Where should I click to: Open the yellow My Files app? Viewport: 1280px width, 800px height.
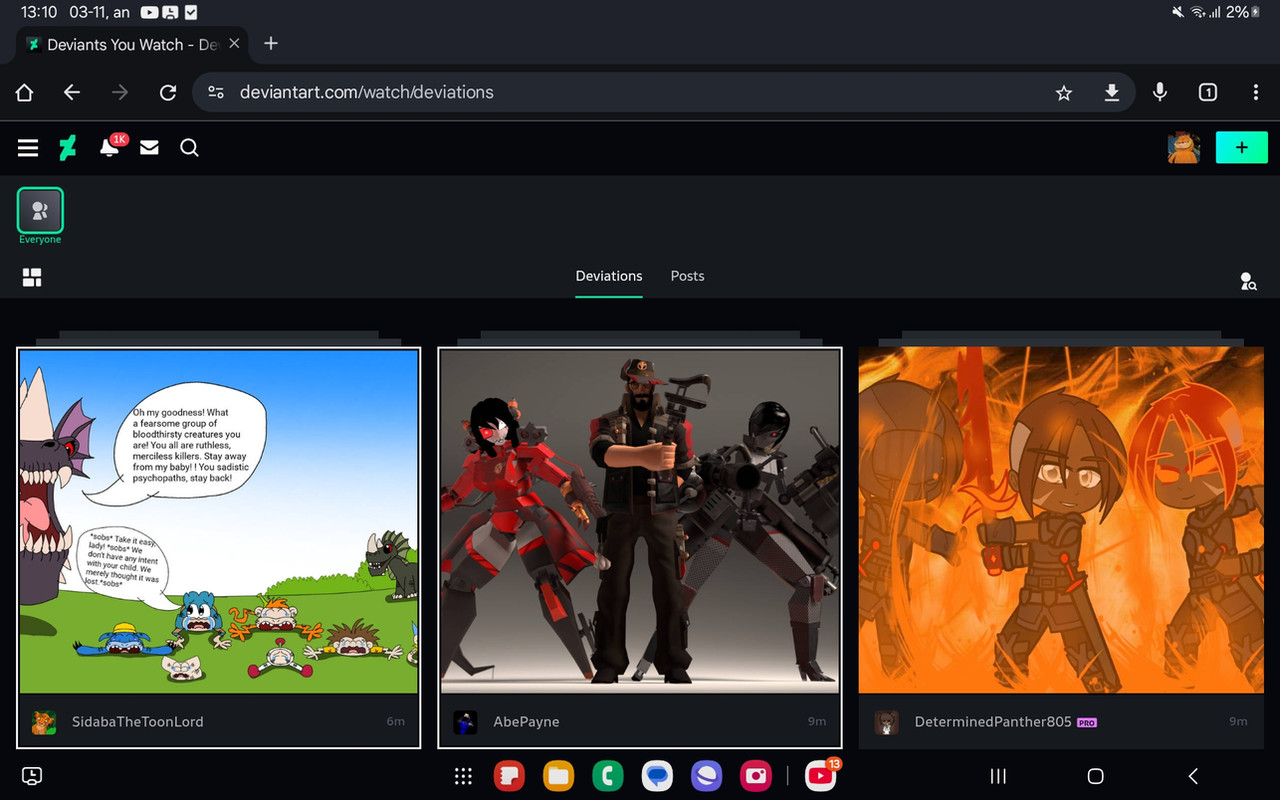[x=558, y=776]
